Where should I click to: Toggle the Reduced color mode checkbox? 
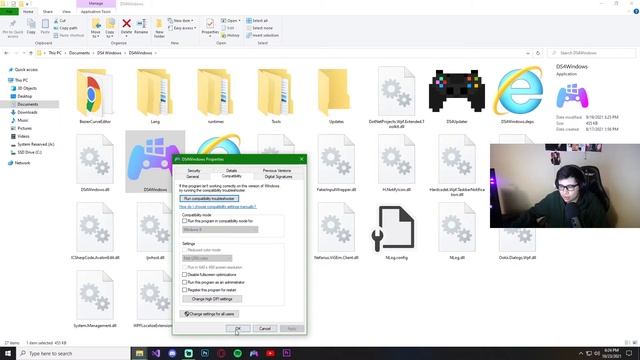184,250
